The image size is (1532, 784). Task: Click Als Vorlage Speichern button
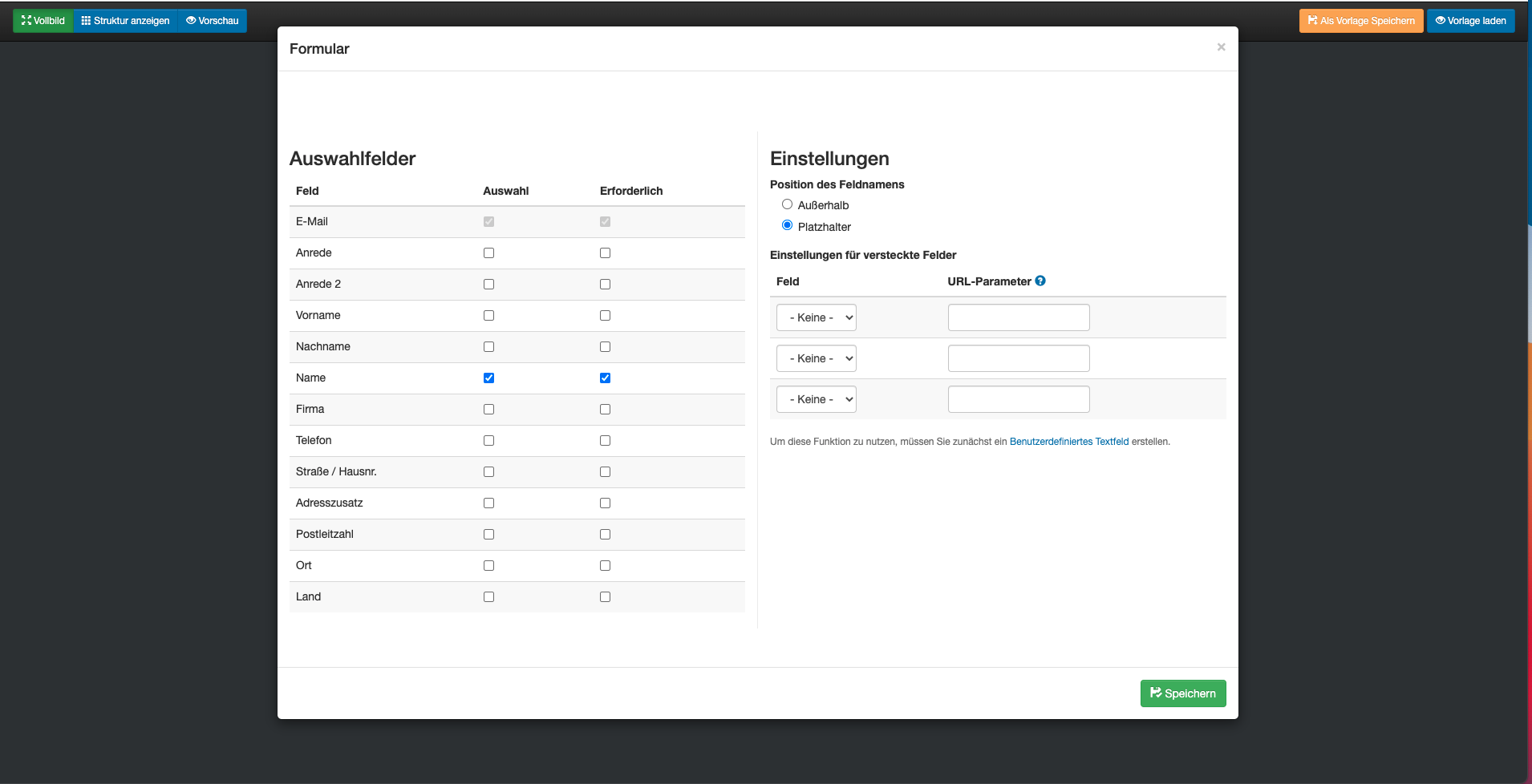coord(1361,21)
